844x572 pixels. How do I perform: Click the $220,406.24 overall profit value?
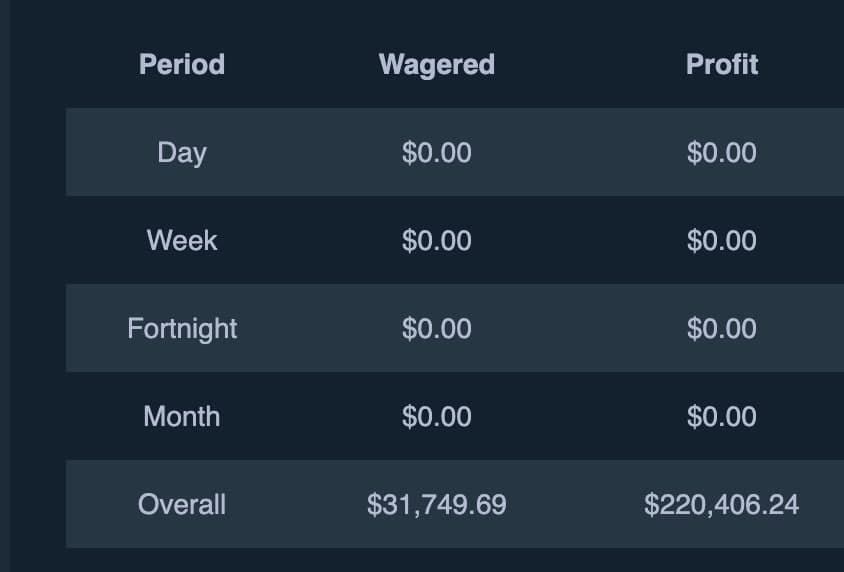click(x=722, y=505)
